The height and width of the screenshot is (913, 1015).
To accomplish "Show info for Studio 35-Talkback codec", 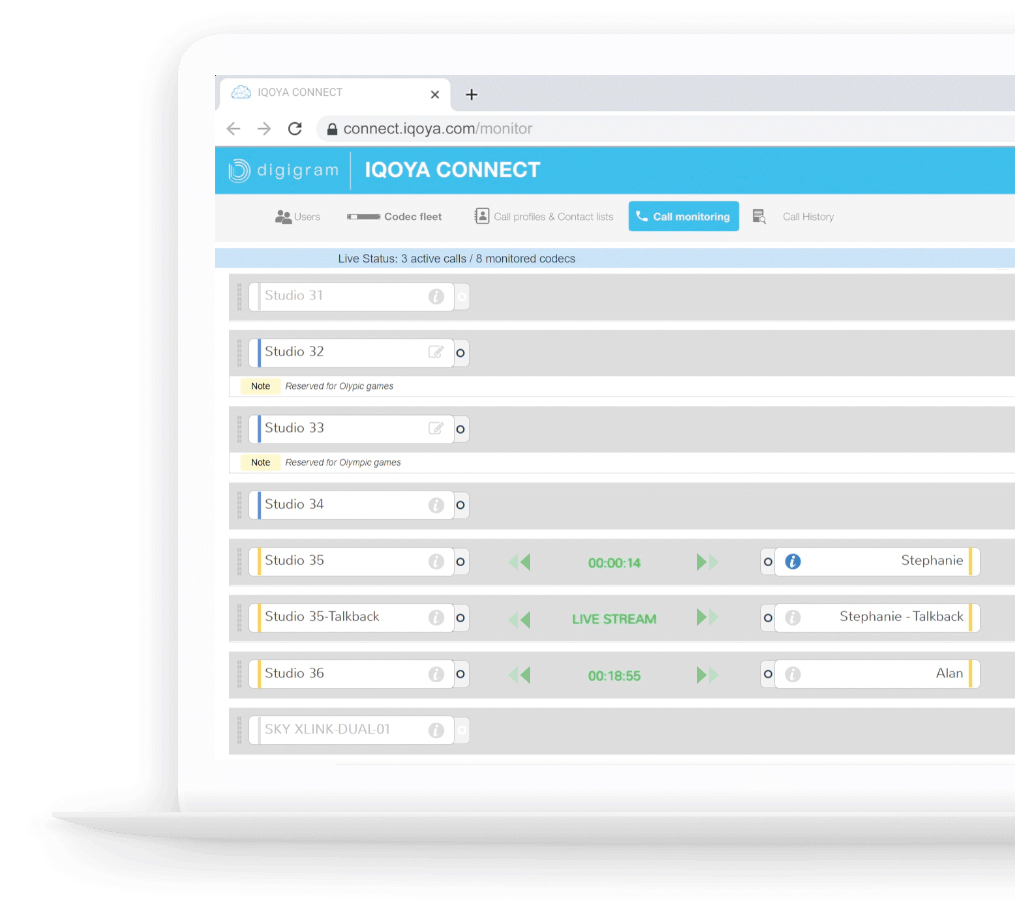I will coord(436,618).
